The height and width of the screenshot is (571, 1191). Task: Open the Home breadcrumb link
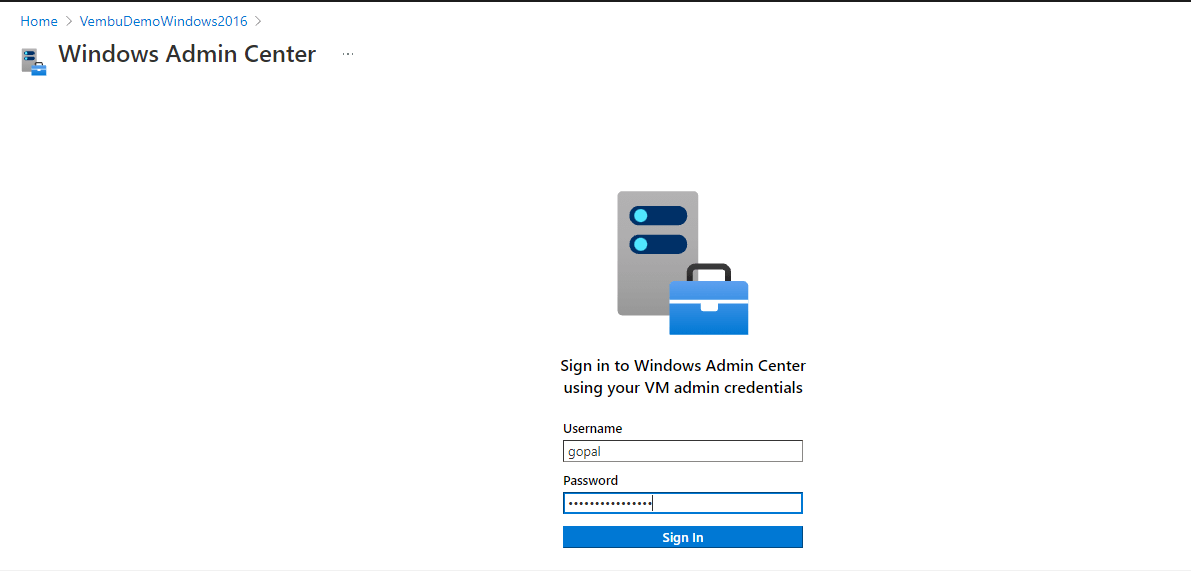pos(39,21)
